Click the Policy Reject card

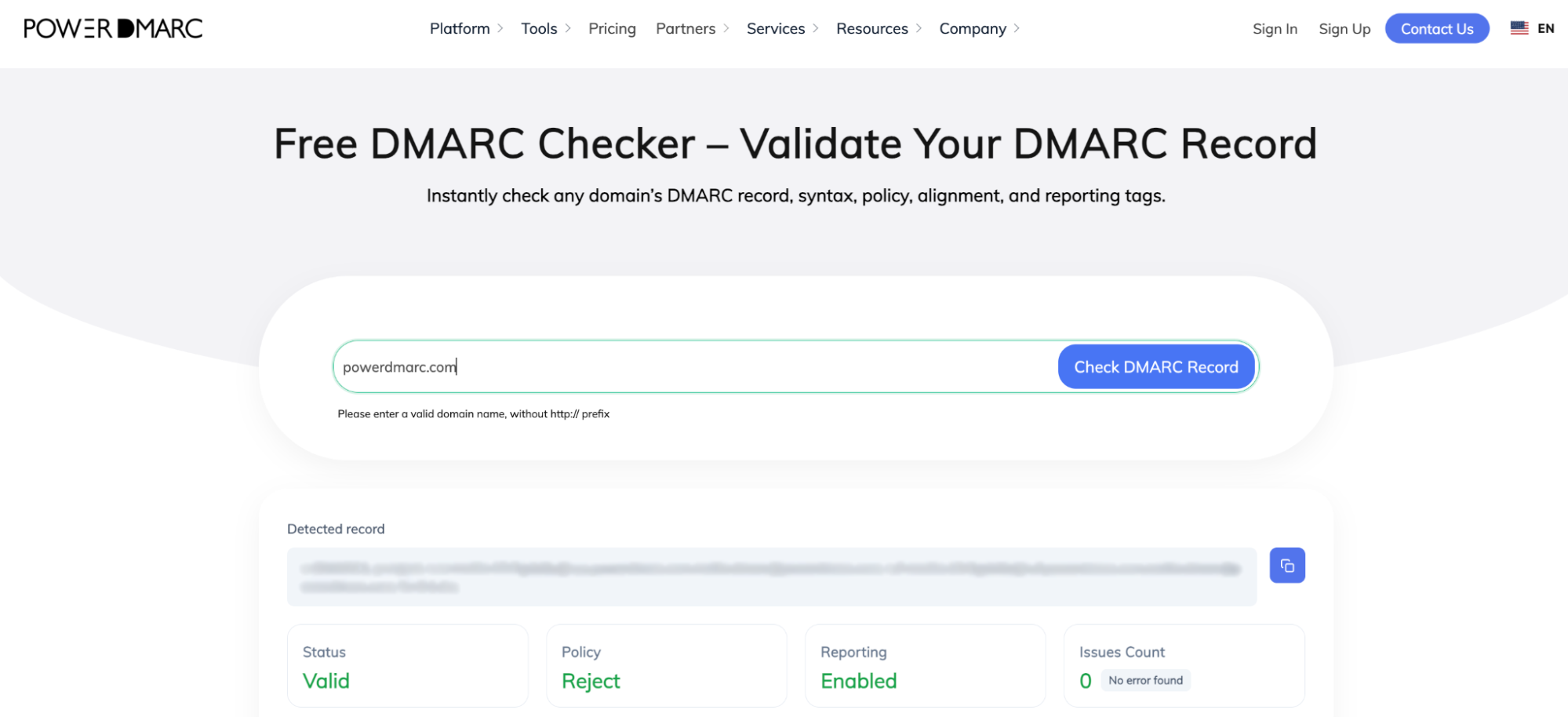[667, 666]
